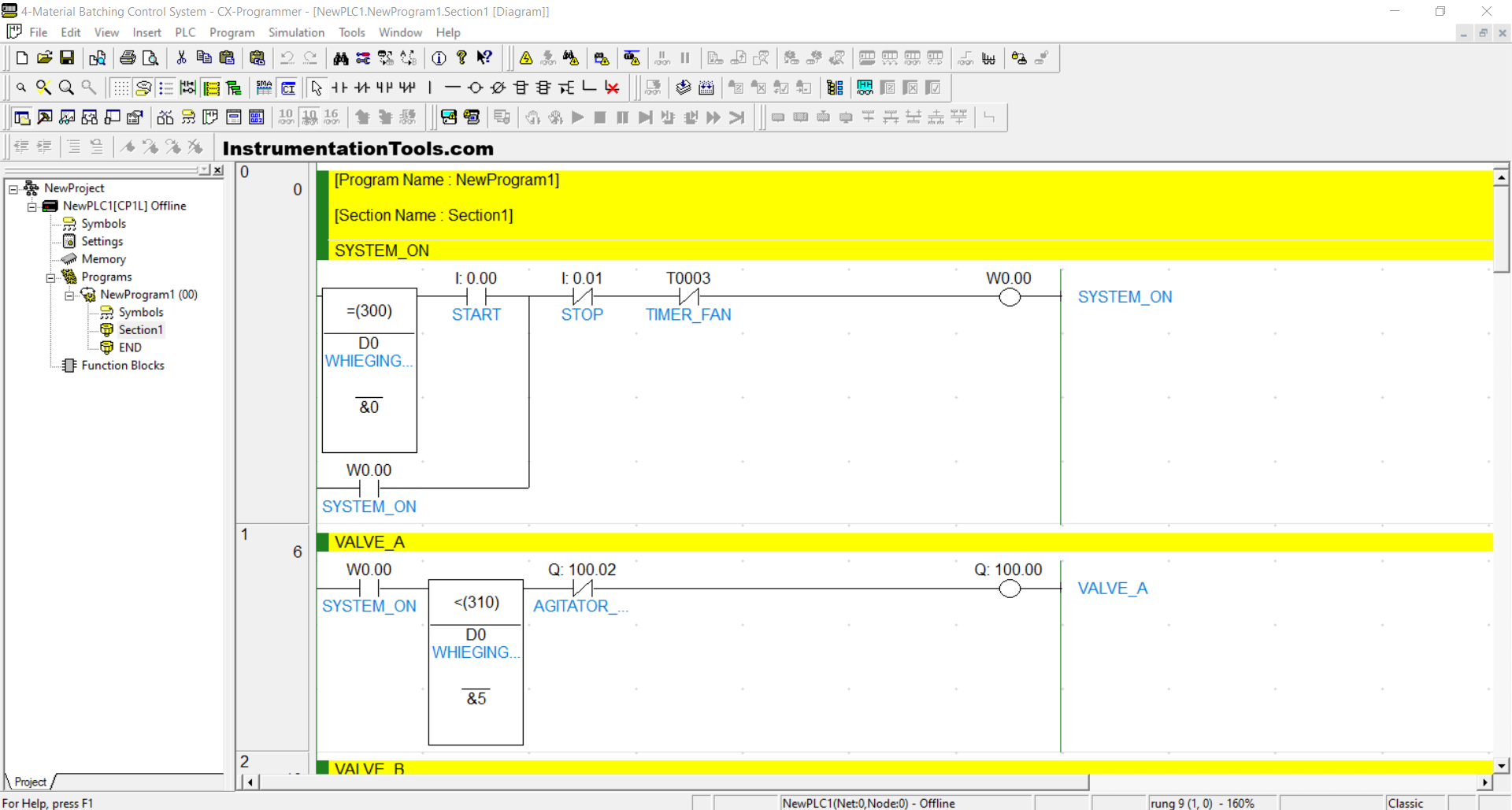Select the New Coil tool
Viewport: 1512px width, 810px height.
coord(475,87)
